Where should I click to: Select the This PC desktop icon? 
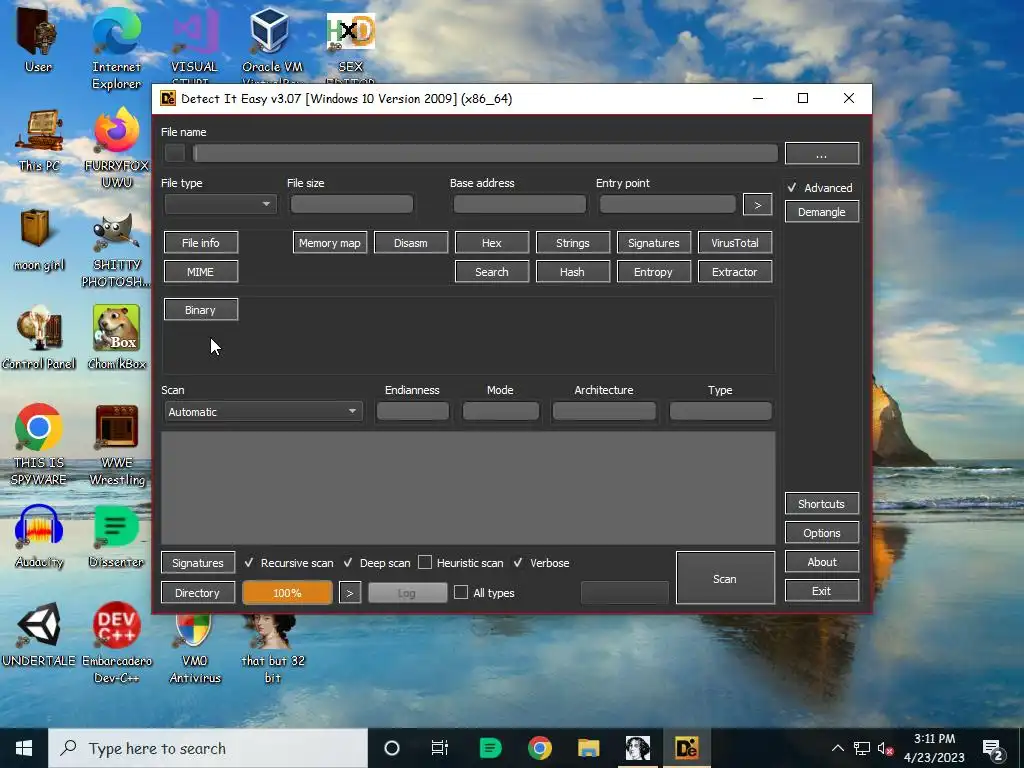(x=39, y=140)
